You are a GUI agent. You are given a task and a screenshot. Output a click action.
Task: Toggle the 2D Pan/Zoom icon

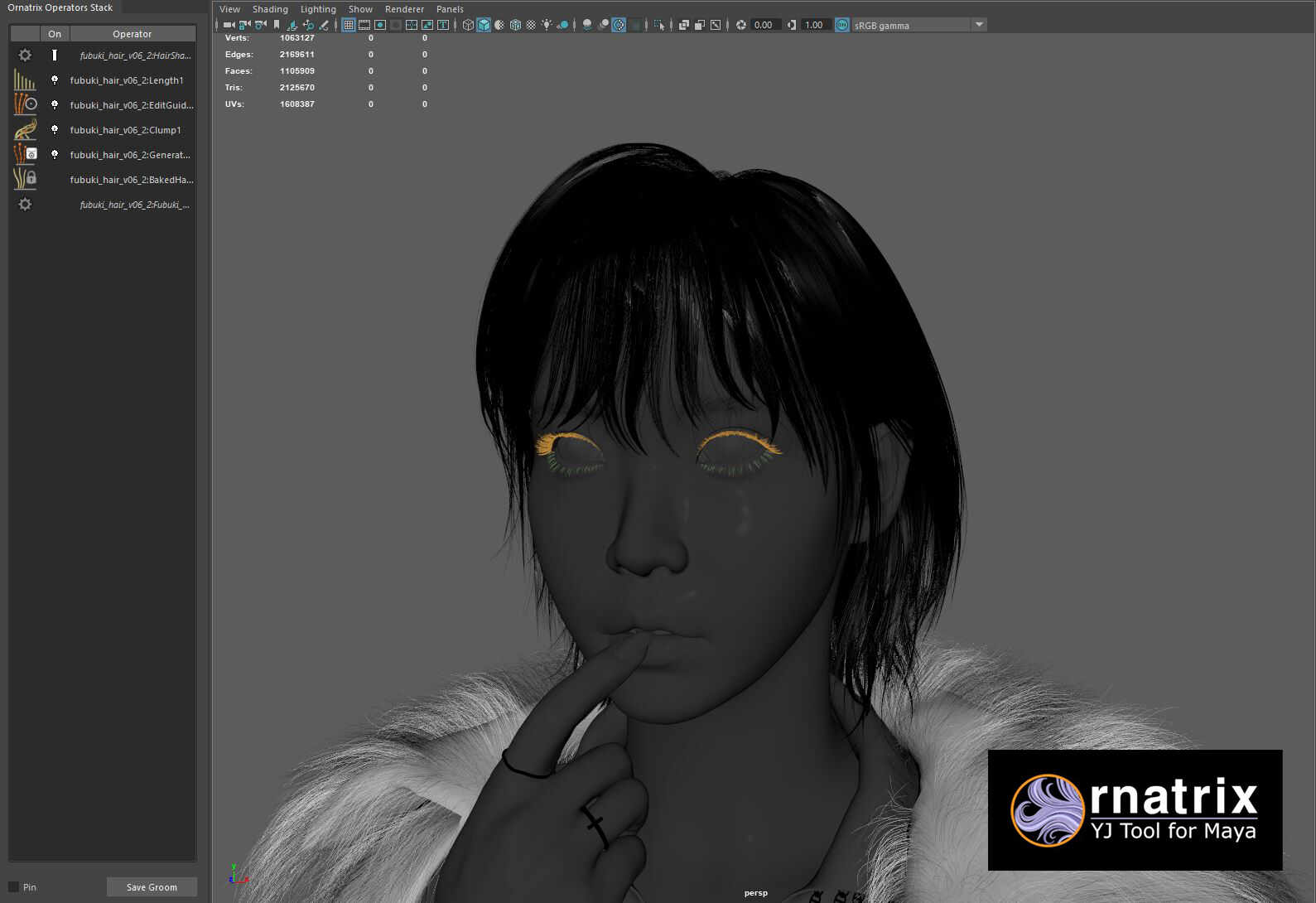tap(307, 25)
